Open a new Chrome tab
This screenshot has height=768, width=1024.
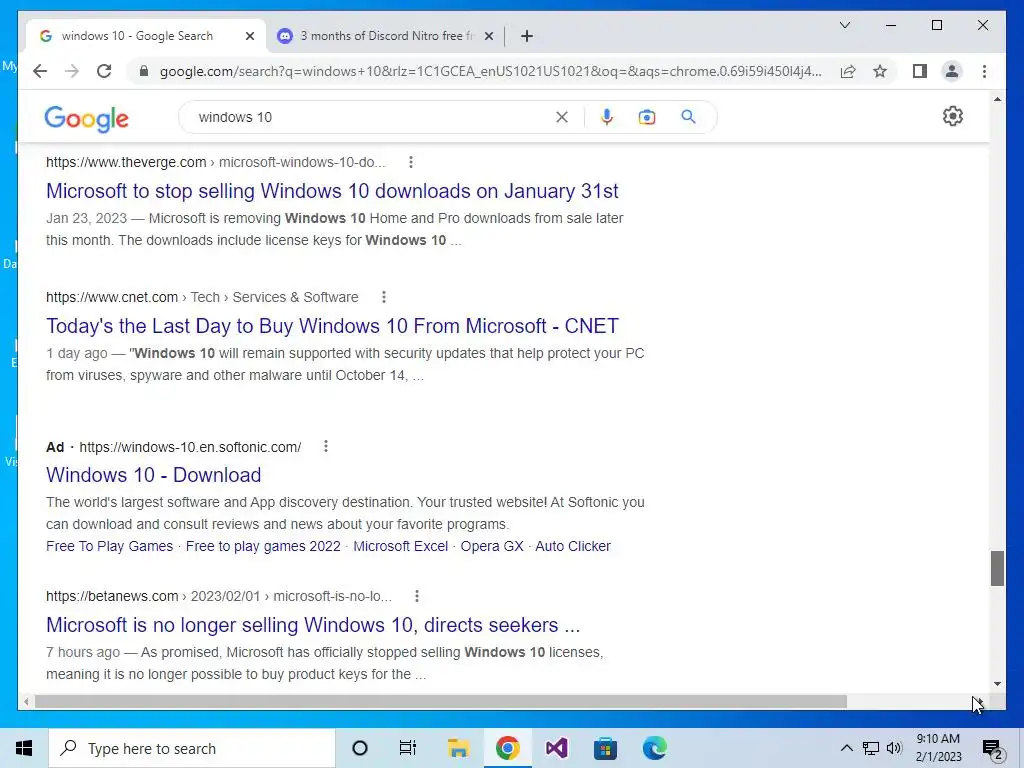point(527,36)
